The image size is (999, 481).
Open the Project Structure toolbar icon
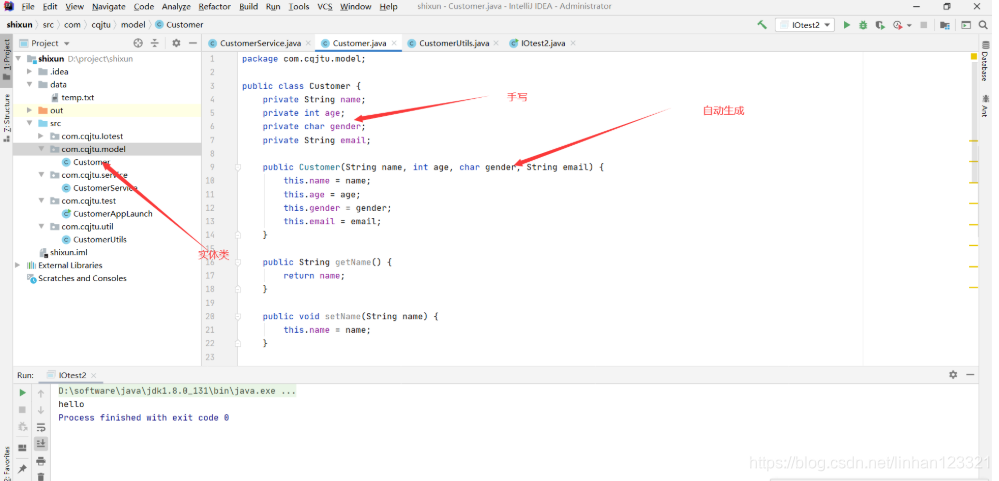pyautogui.click(x=945, y=25)
